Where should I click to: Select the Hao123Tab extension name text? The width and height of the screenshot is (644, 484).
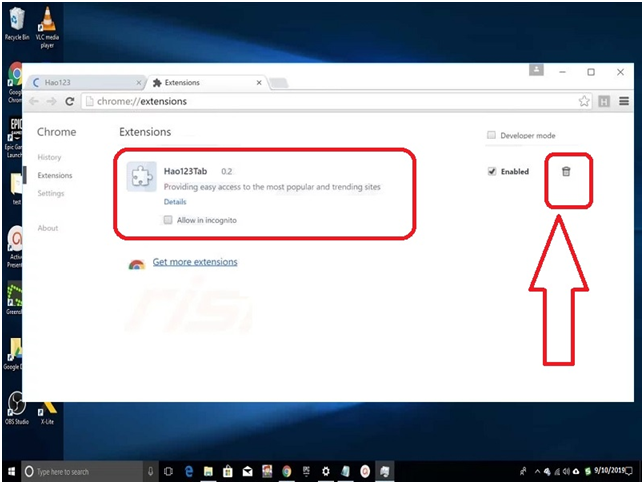[x=185, y=171]
